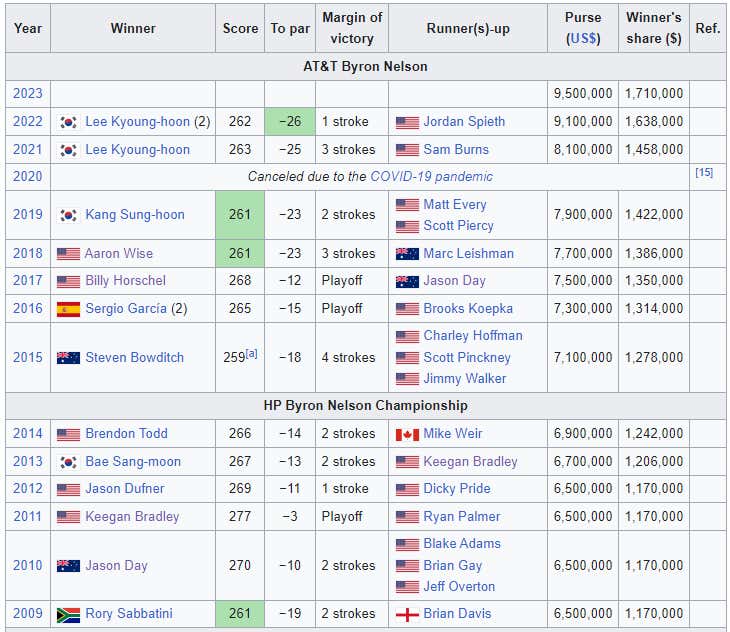Open Aaron Wise's page
Image resolution: width=730 pixels, height=632 pixels.
point(119,254)
